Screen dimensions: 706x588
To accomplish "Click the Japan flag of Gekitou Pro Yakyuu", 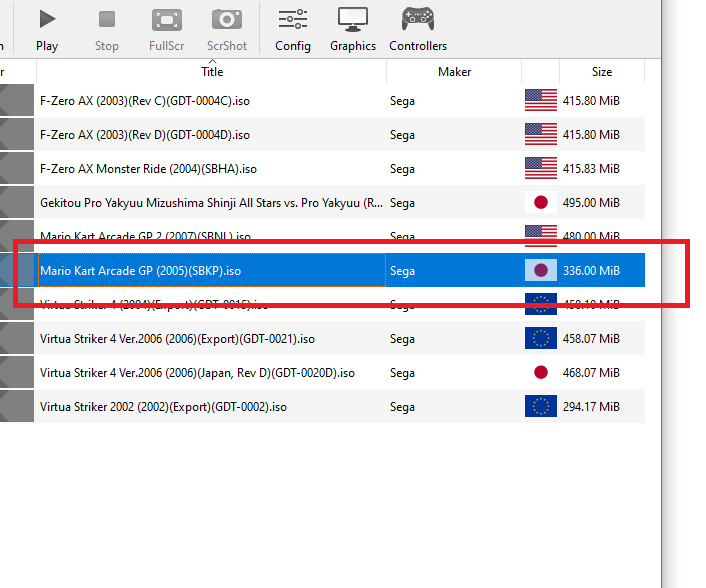I will coord(541,202).
